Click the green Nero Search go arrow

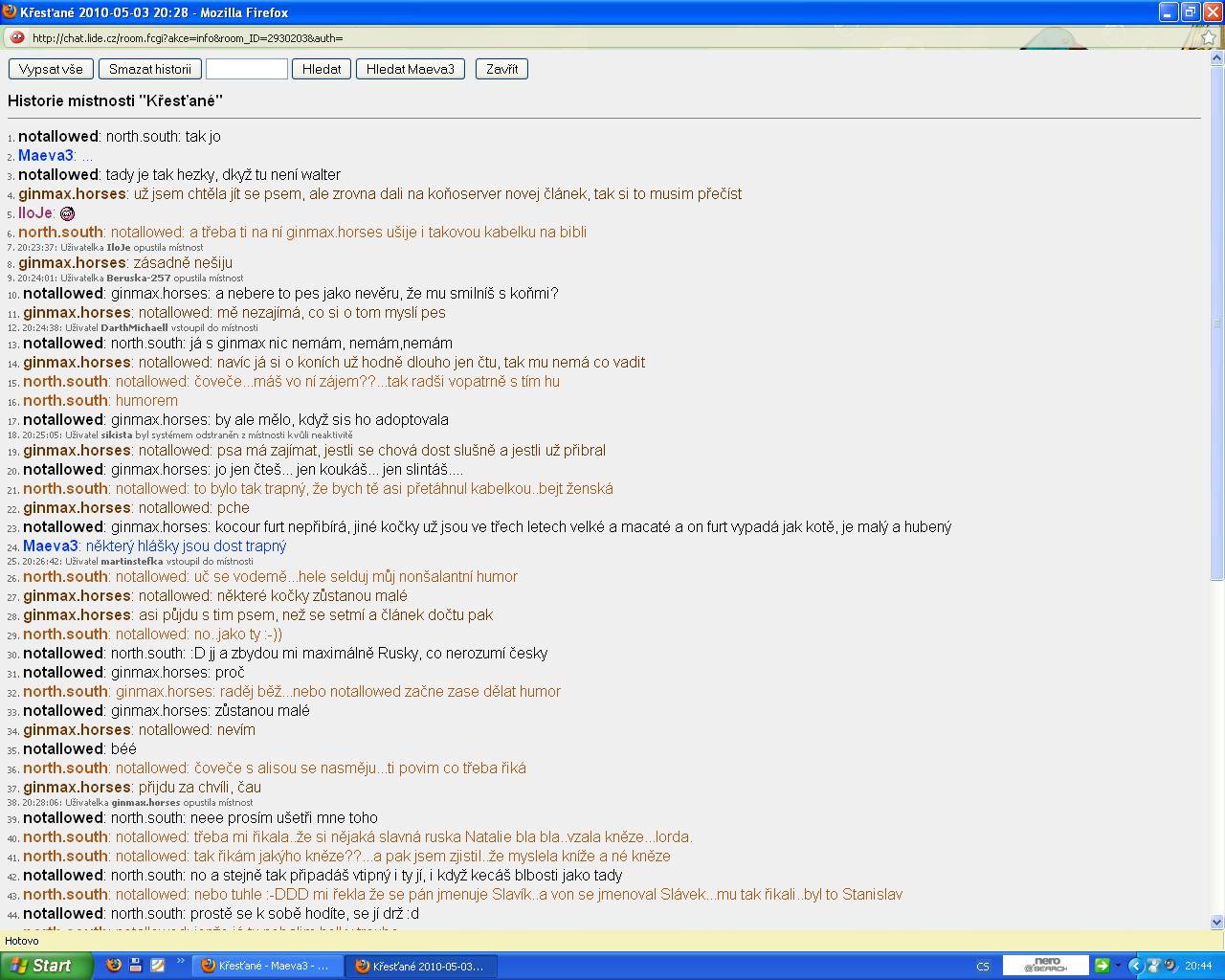click(x=1102, y=966)
